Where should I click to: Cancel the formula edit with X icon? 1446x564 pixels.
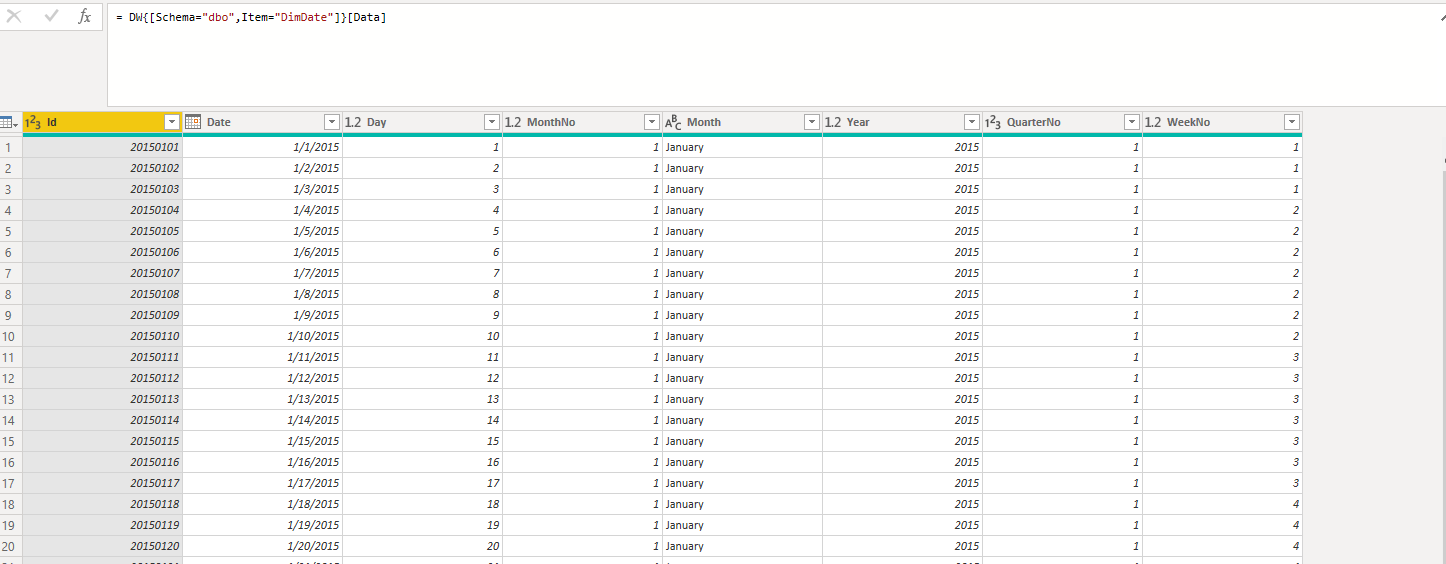point(14,16)
